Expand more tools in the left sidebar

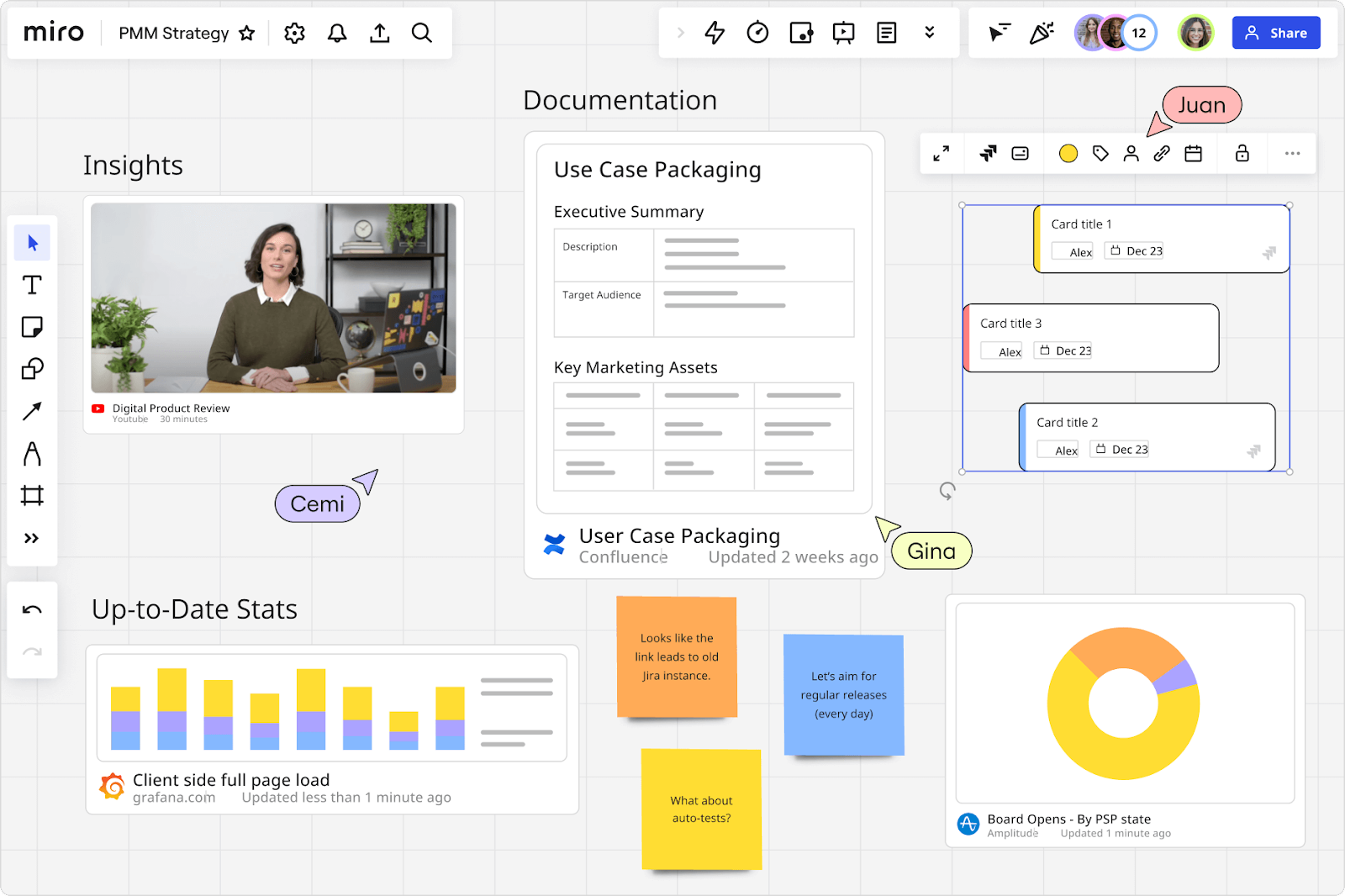pos(32,538)
